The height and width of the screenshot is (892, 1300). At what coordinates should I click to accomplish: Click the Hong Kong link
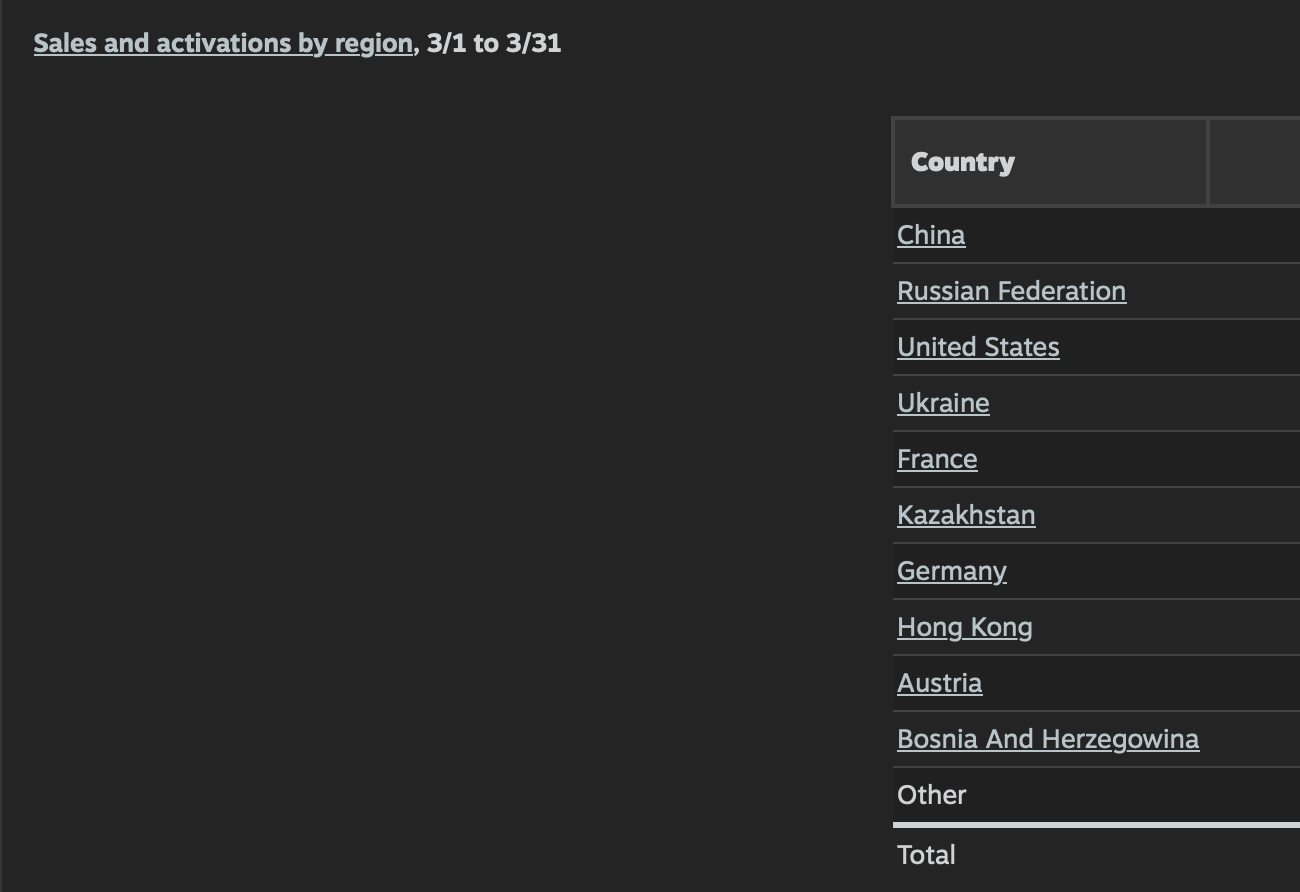click(x=964, y=627)
